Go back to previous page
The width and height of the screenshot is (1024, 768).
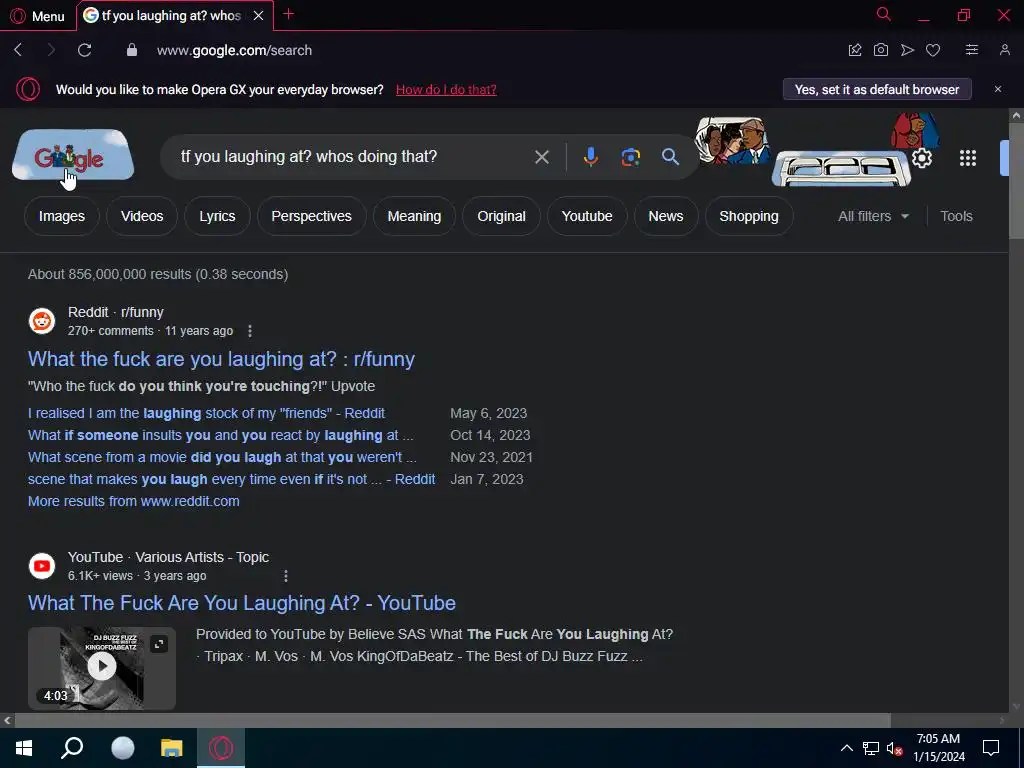click(x=18, y=50)
